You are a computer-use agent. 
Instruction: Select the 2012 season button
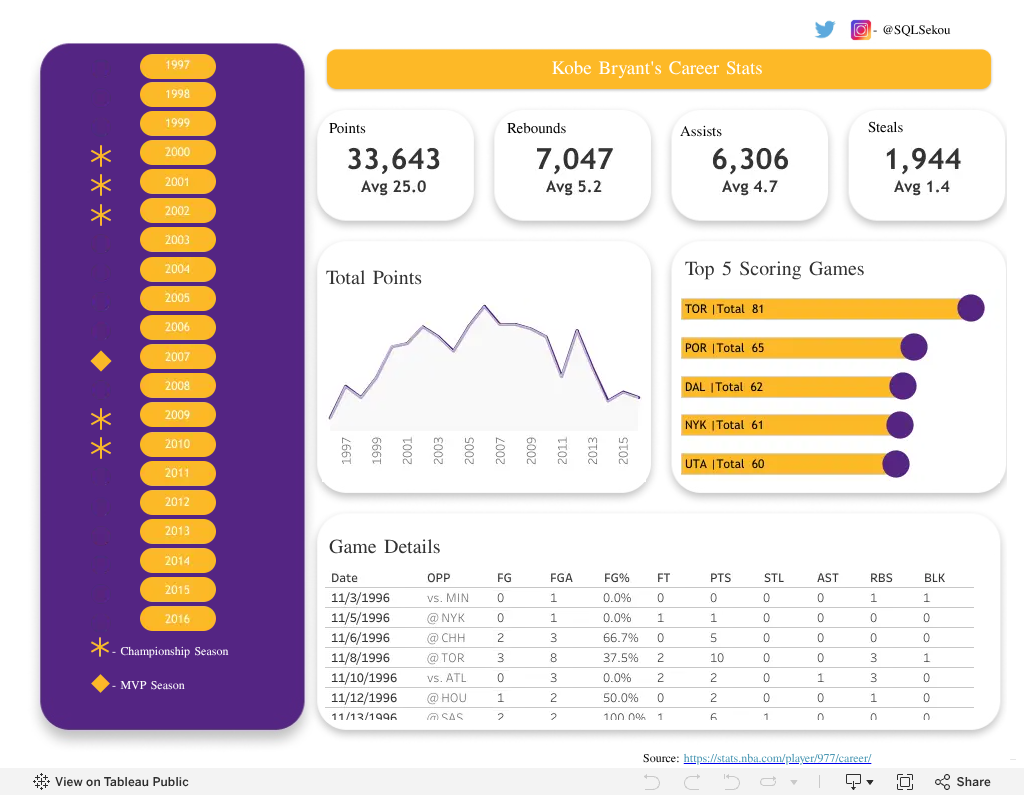pos(178,502)
